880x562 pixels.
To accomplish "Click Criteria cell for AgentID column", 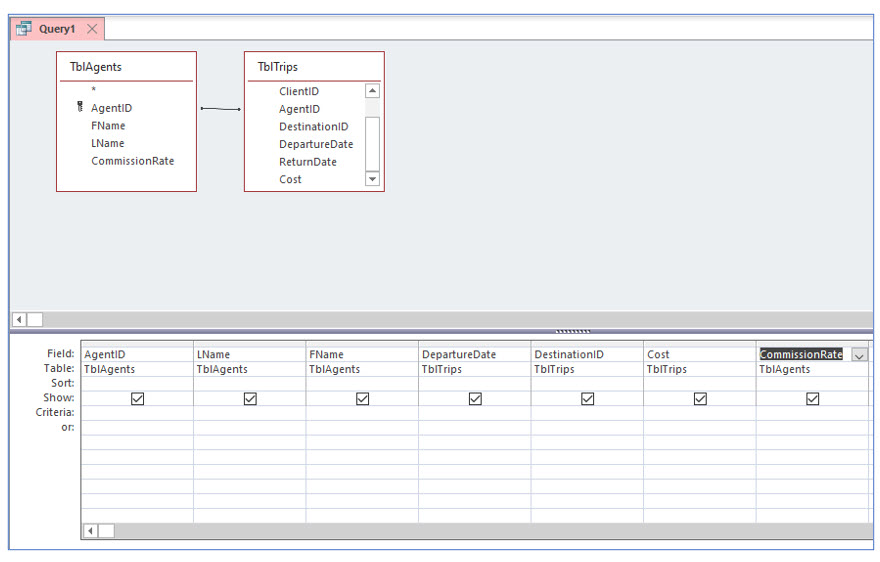I will coord(138,413).
